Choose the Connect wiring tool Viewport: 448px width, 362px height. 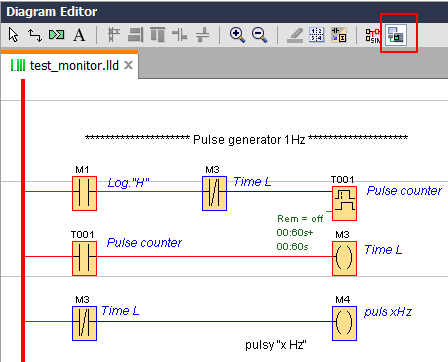point(35,35)
